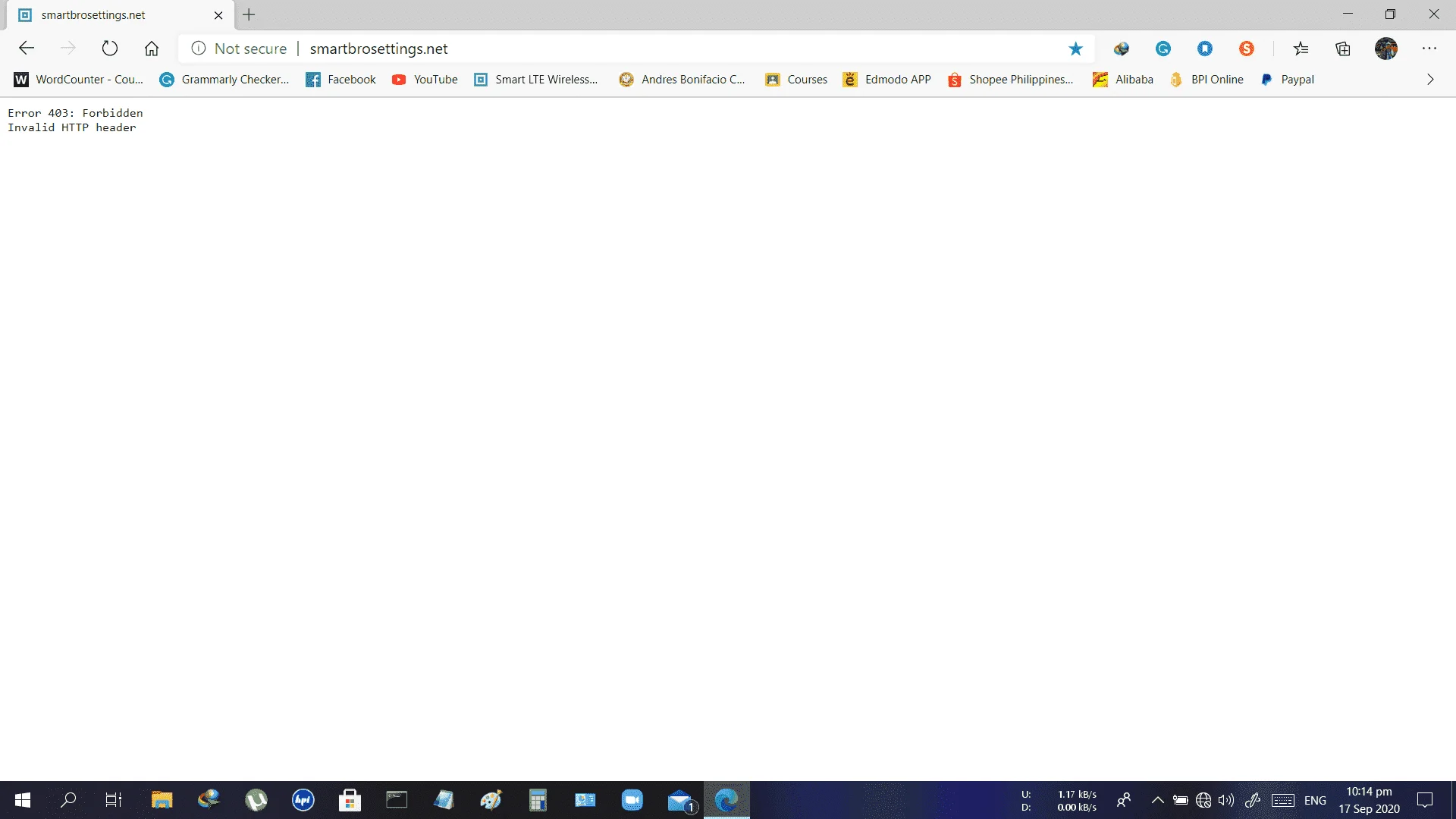Open Task View on the taskbar

114,800
